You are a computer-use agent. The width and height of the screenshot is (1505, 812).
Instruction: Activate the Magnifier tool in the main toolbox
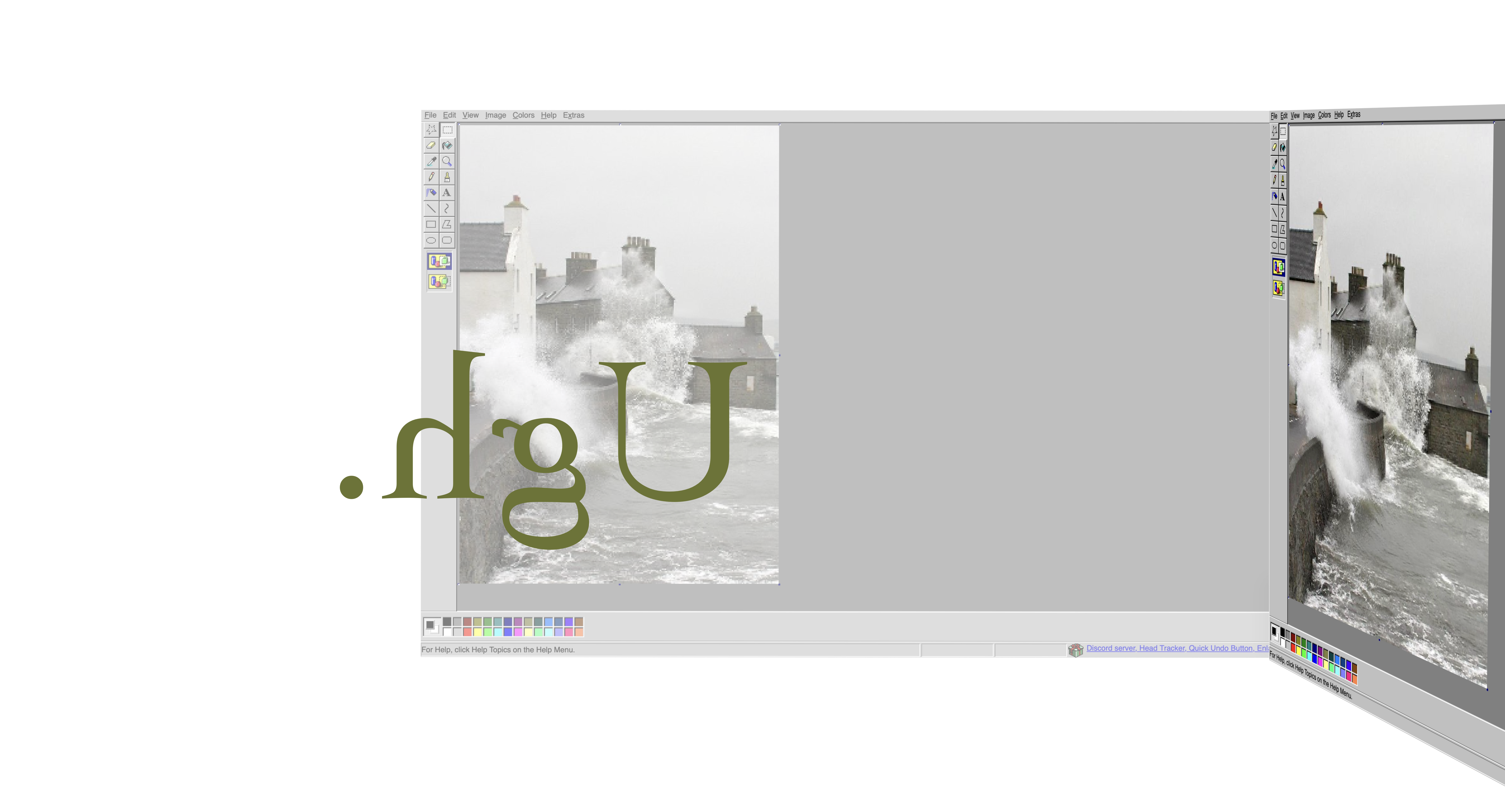pos(447,161)
